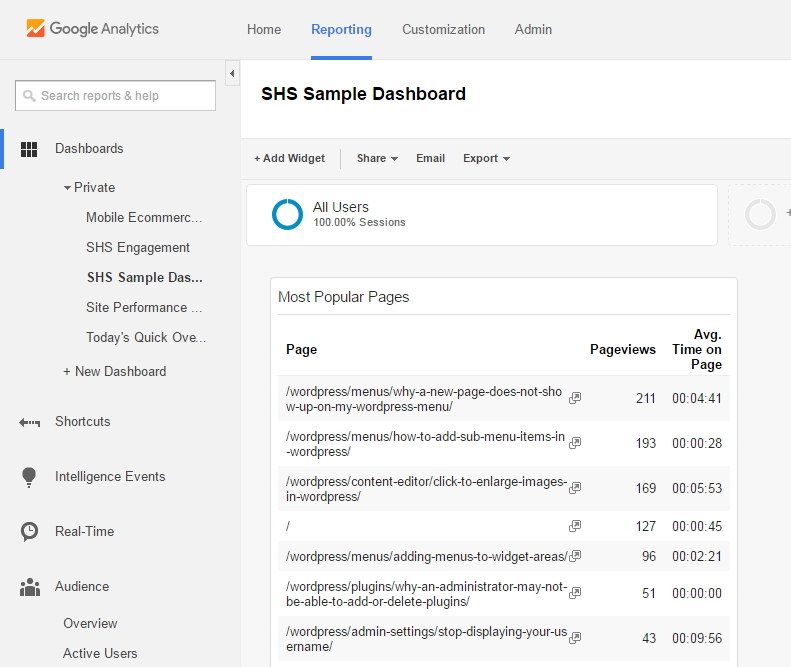
Task: Open external link for why-a-new-page-does-not-show-up page
Action: 575,398
